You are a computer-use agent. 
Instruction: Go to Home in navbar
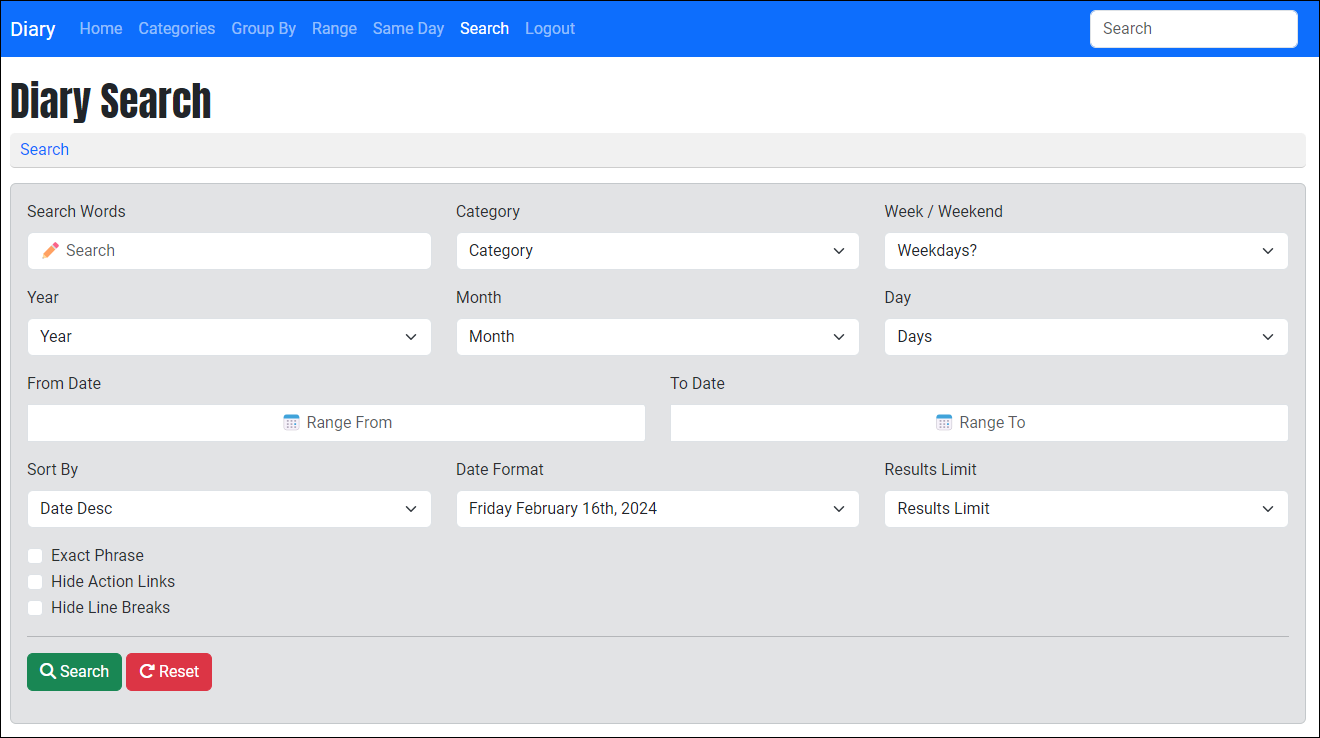coord(101,29)
